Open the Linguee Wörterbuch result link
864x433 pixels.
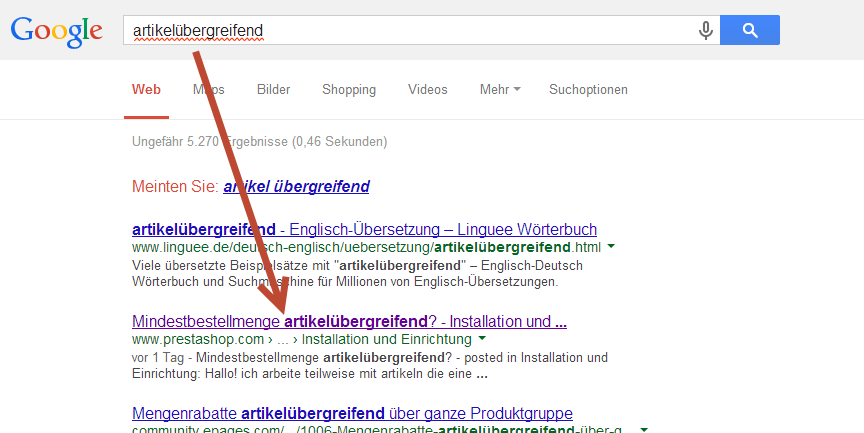364,229
